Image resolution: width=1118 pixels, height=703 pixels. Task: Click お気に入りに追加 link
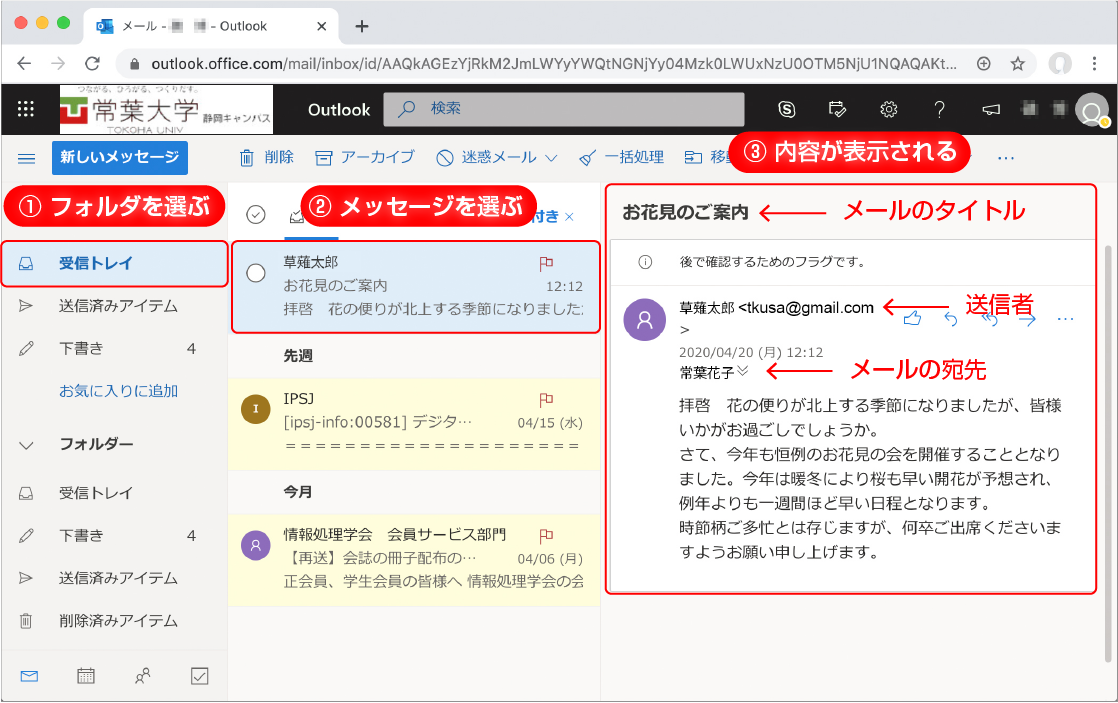tap(118, 391)
